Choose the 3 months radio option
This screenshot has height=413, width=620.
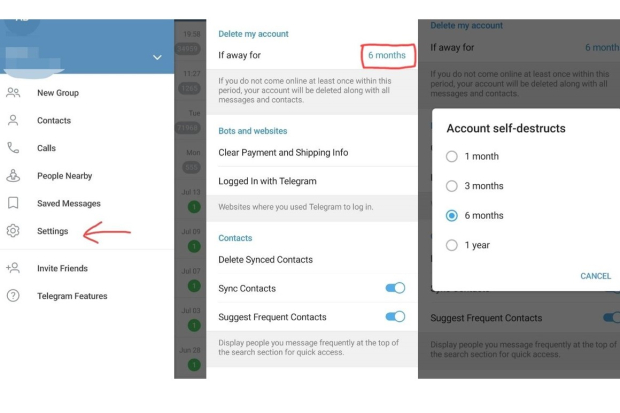click(x=452, y=186)
